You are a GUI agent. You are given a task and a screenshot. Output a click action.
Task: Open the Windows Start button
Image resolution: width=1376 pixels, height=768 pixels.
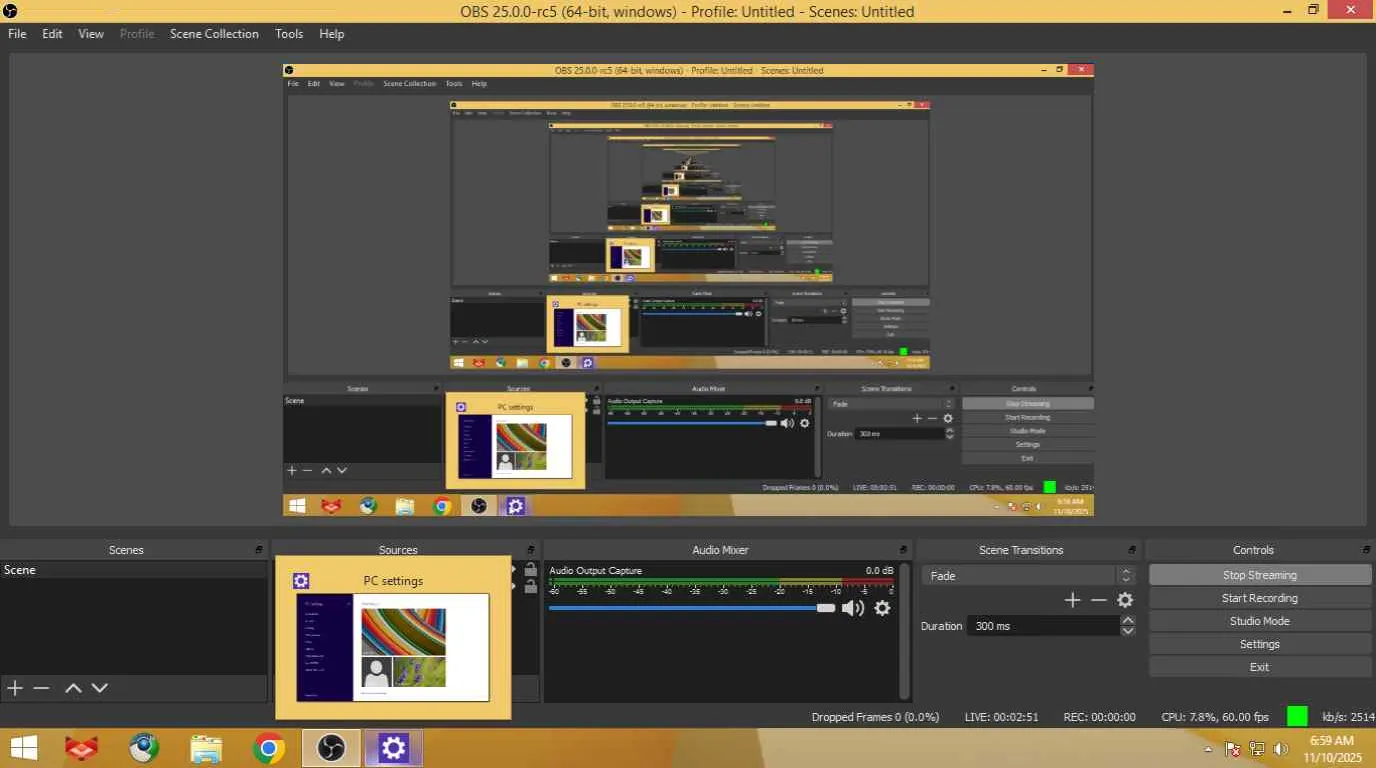tap(23, 748)
